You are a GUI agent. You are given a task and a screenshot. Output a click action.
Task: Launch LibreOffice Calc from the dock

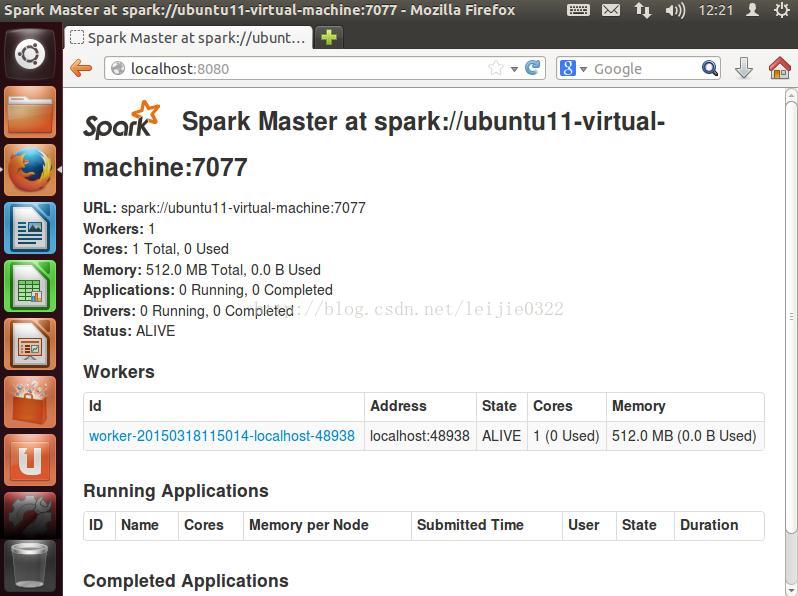pos(30,286)
